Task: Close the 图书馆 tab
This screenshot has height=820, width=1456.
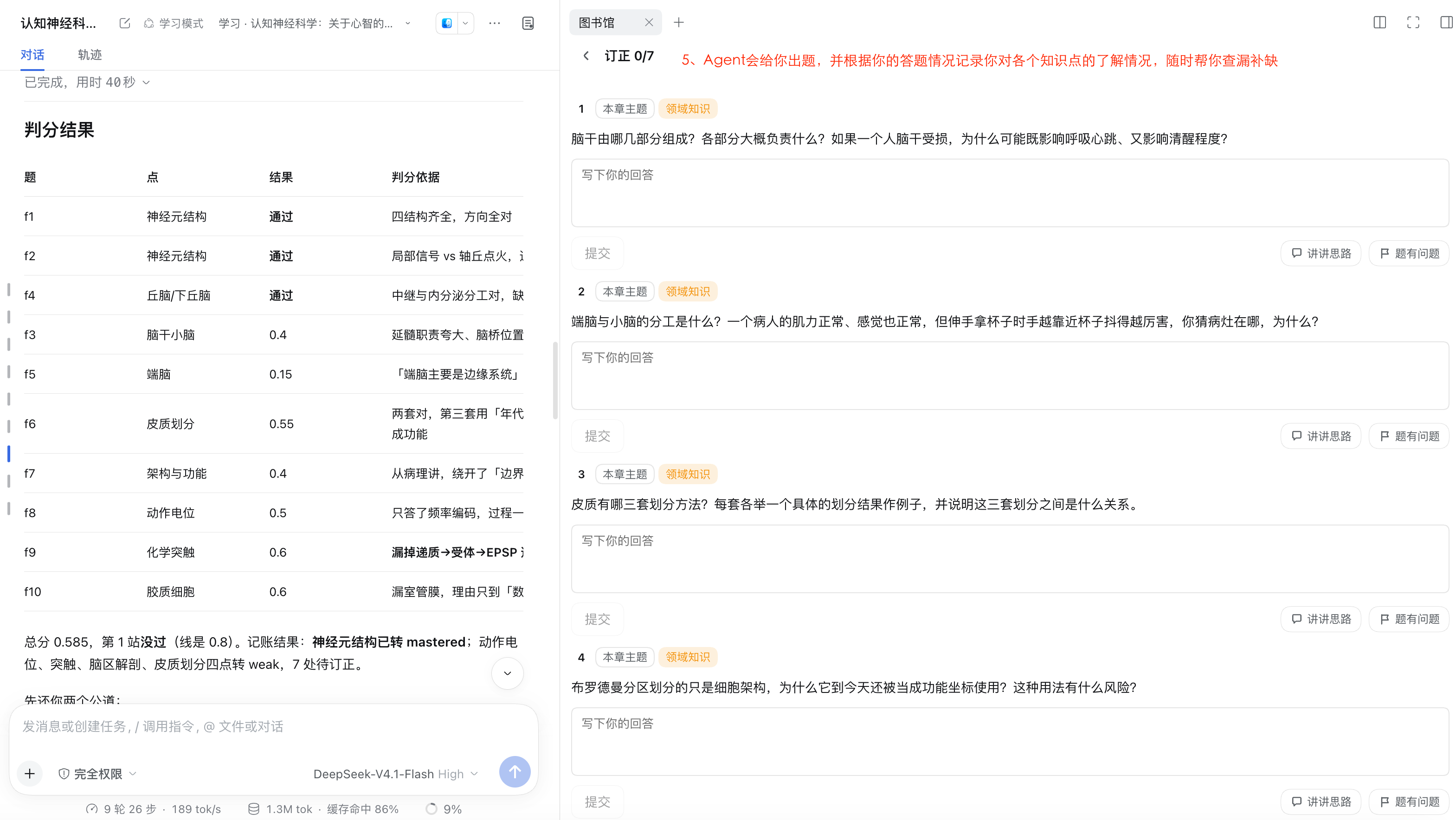Action: pyautogui.click(x=649, y=23)
